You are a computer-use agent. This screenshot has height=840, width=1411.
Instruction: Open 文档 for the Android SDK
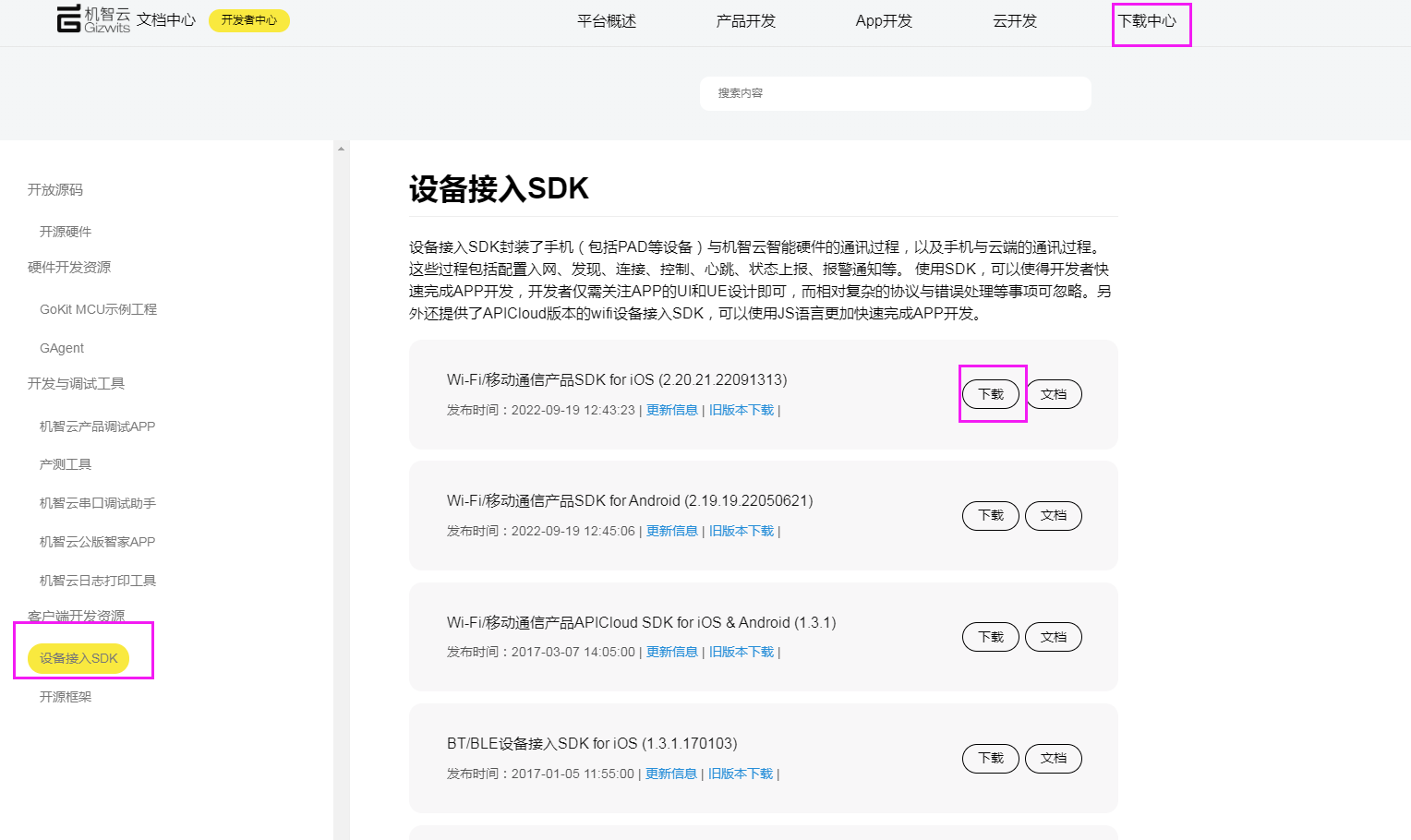tap(1053, 515)
